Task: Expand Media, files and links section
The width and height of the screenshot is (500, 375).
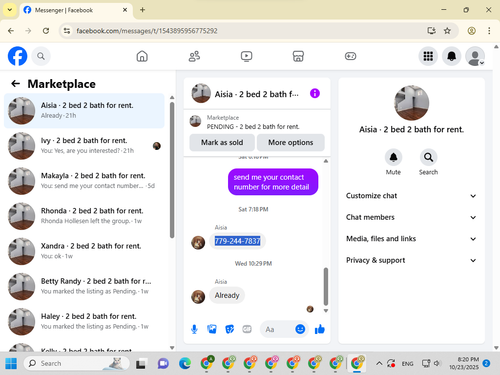Action: coord(411,239)
